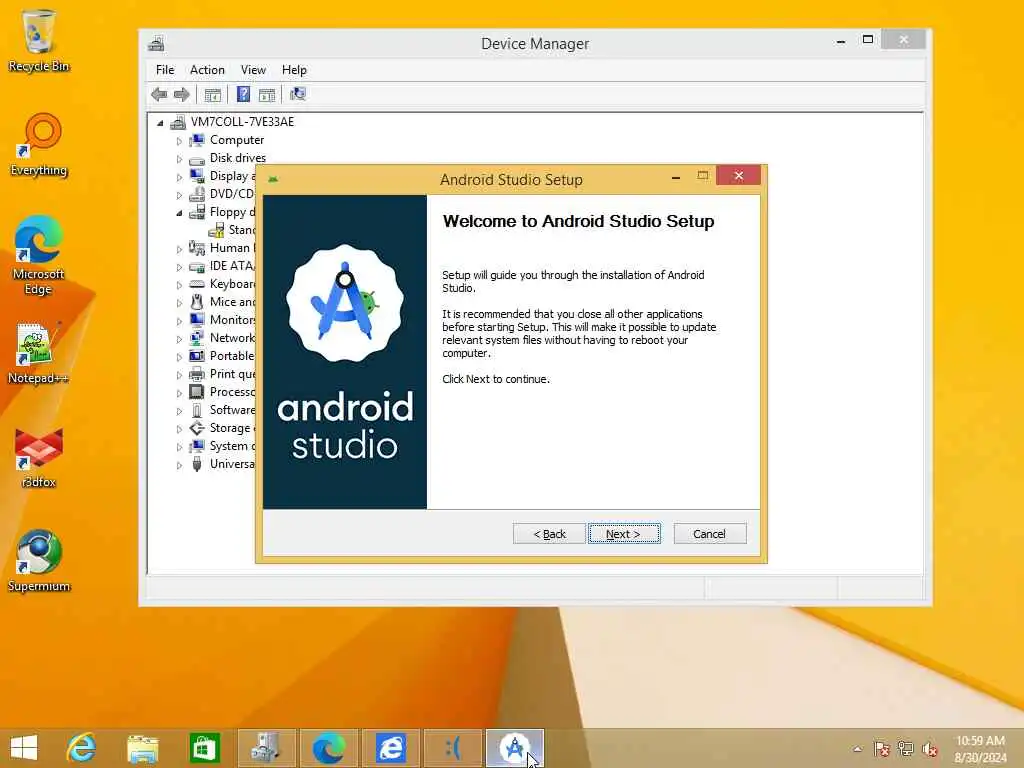Switch to Device Manager taskbar button

pyautogui.click(x=266, y=748)
